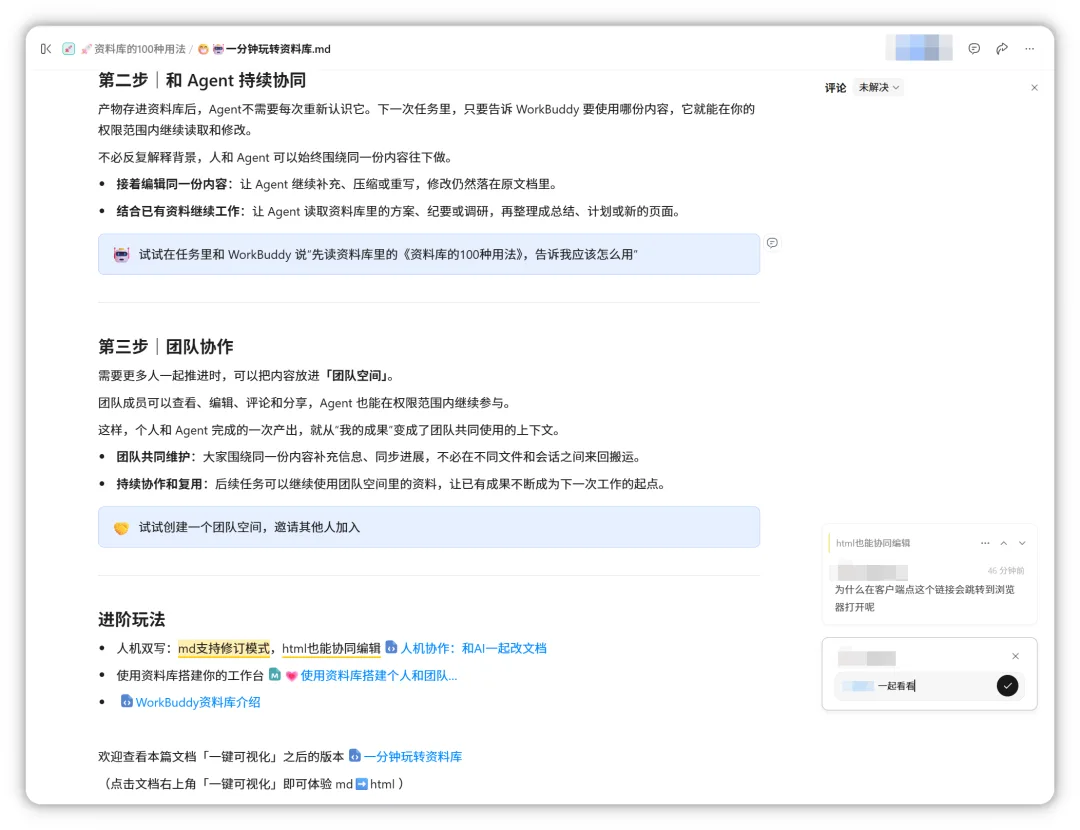Go to the previous comment with up chevron
Image resolution: width=1080 pixels, height=830 pixels.
[1004, 543]
